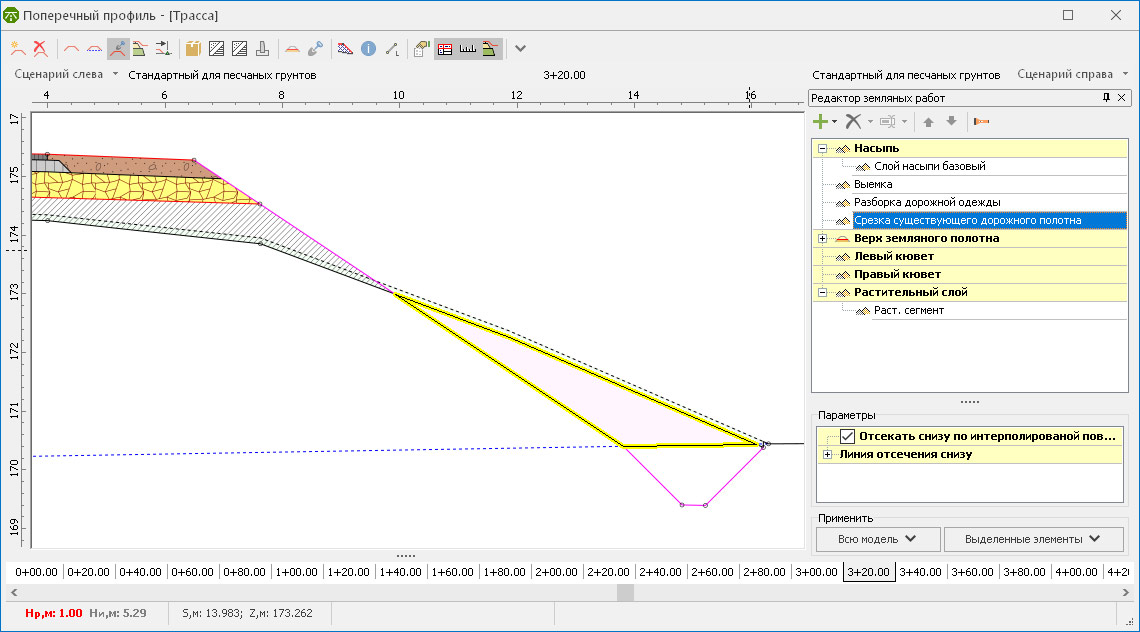
Task: Close the 'Редактор земляных работ' panel
Action: click(x=1122, y=97)
